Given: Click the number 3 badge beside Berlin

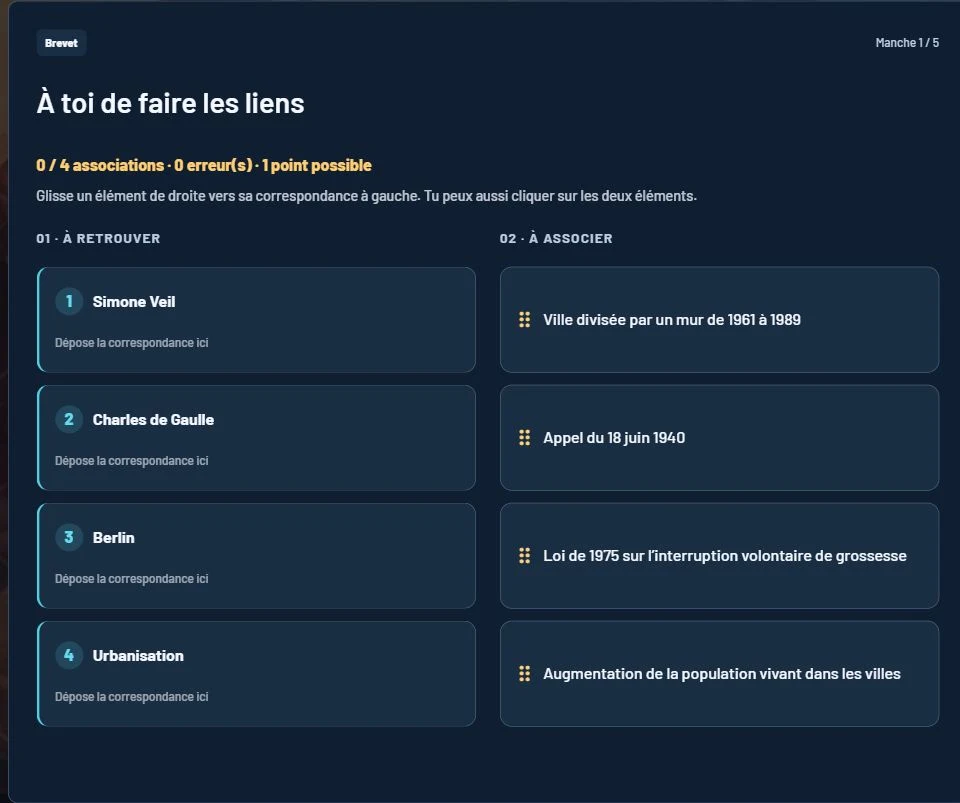Looking at the screenshot, I should 69,537.
